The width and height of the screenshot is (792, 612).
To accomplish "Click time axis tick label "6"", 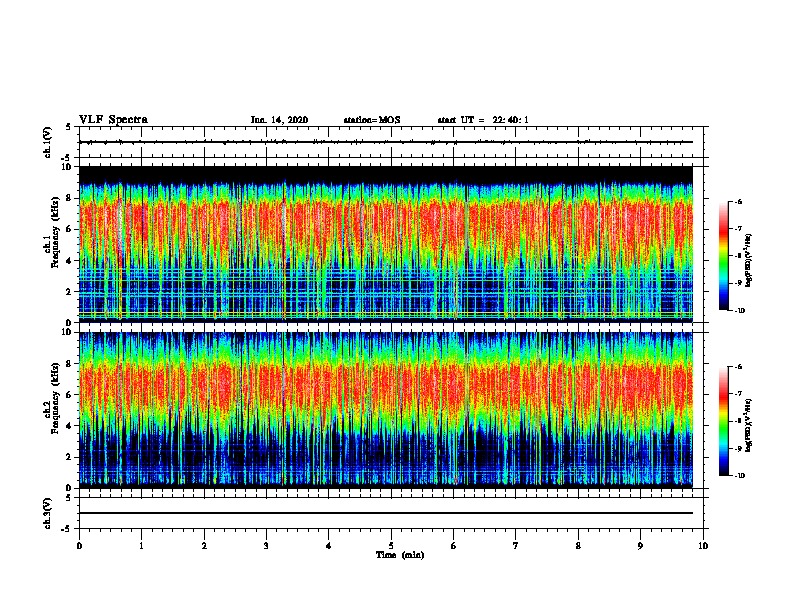I will tap(454, 546).
